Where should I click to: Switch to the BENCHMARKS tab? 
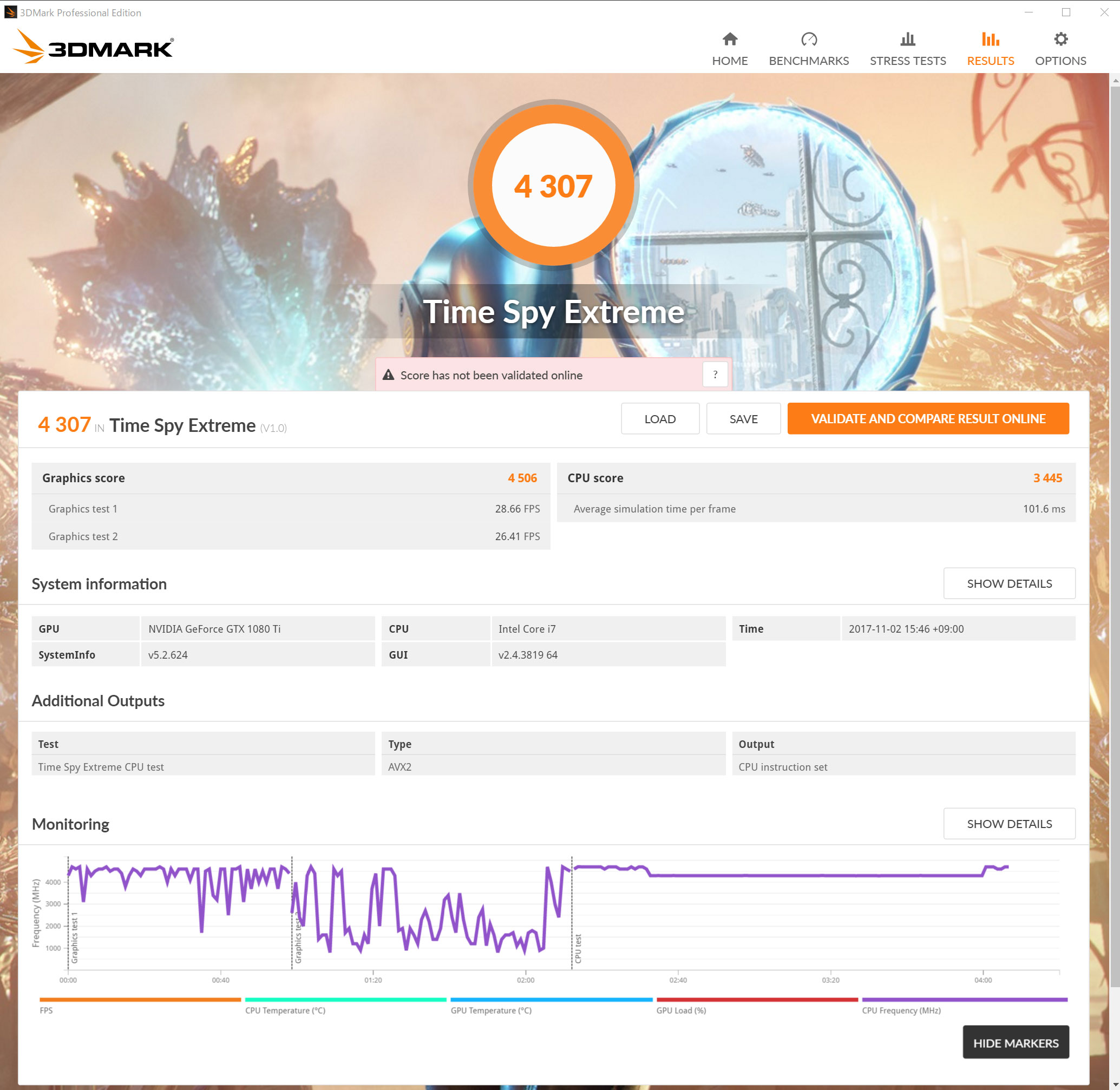(809, 61)
